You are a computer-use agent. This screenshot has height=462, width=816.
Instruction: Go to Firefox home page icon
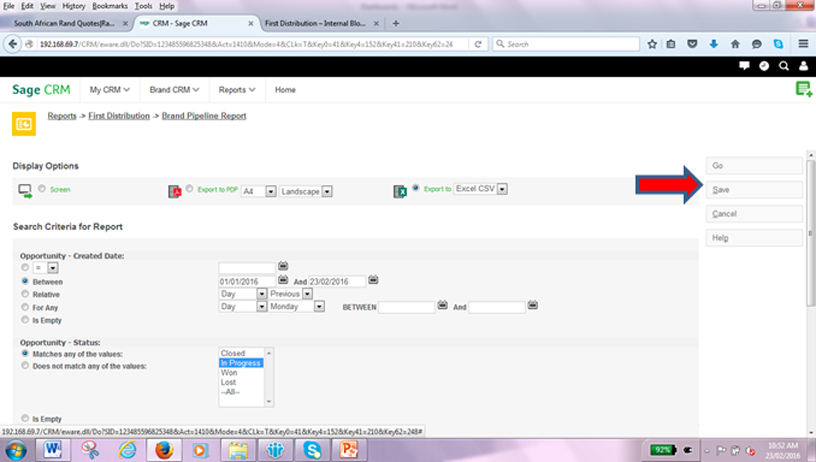(735, 44)
